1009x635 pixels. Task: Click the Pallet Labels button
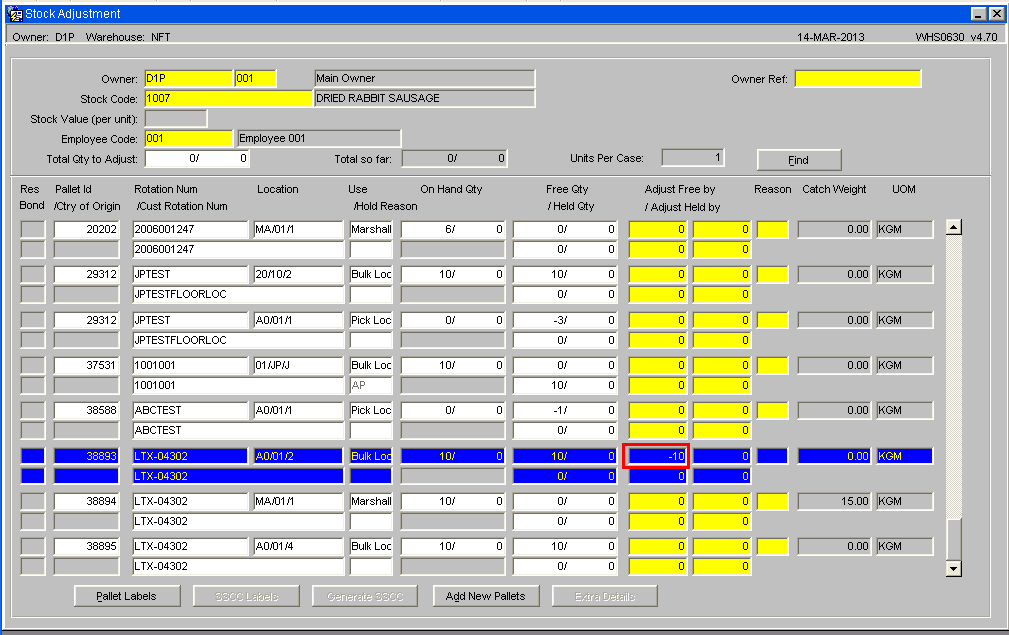127,596
